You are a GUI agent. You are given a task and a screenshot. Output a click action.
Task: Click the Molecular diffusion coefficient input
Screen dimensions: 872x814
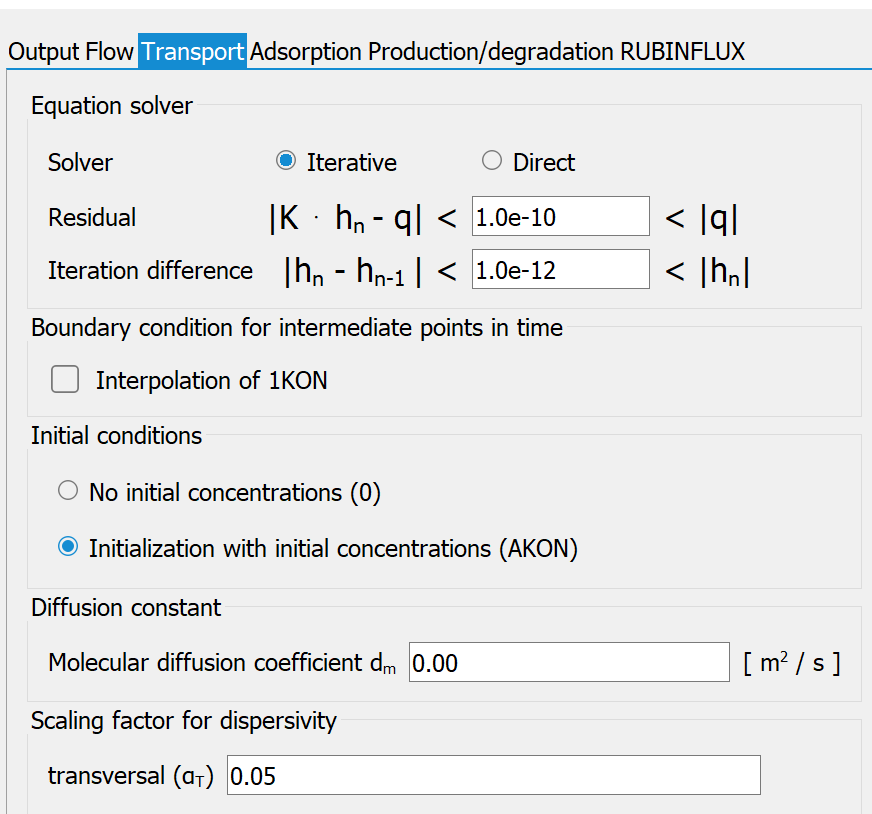[569, 662]
